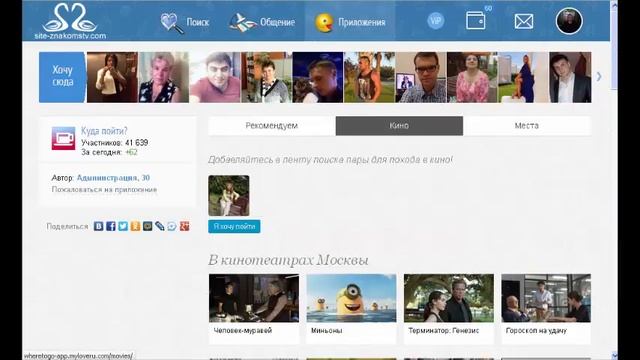Open the Гороскоп на удачу movie thumbnail
The image size is (640, 360).
546,298
